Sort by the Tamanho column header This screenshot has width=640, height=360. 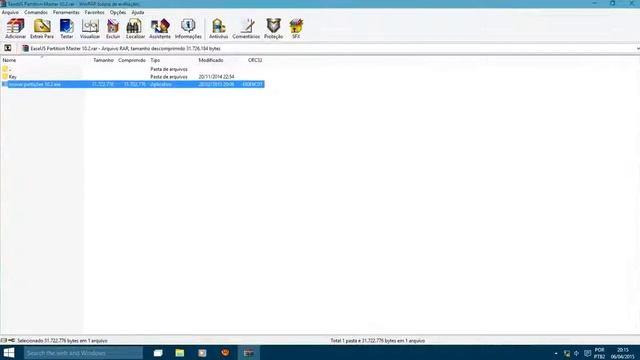[103, 60]
